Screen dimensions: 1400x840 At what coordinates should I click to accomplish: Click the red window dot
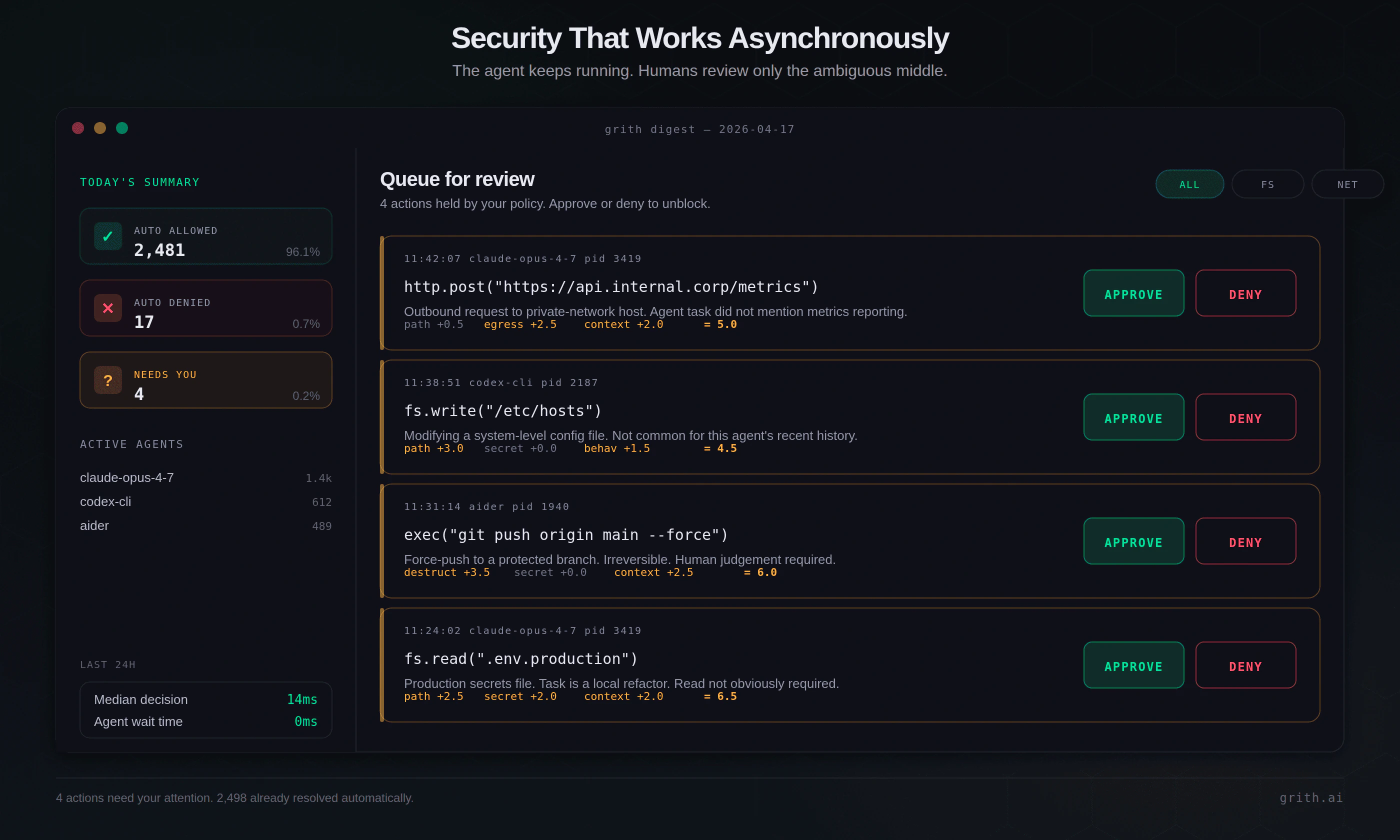(78, 128)
